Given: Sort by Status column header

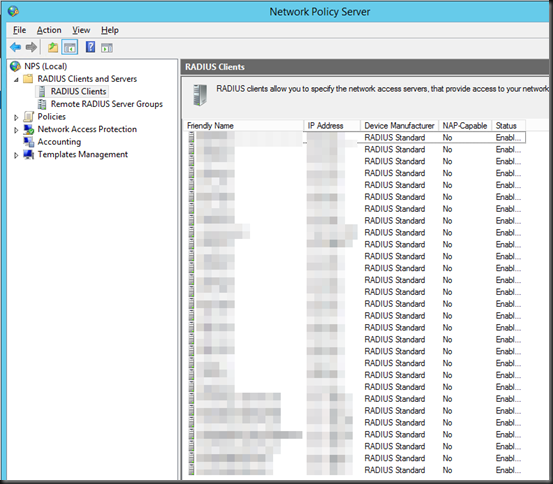Looking at the screenshot, I should click(509, 126).
